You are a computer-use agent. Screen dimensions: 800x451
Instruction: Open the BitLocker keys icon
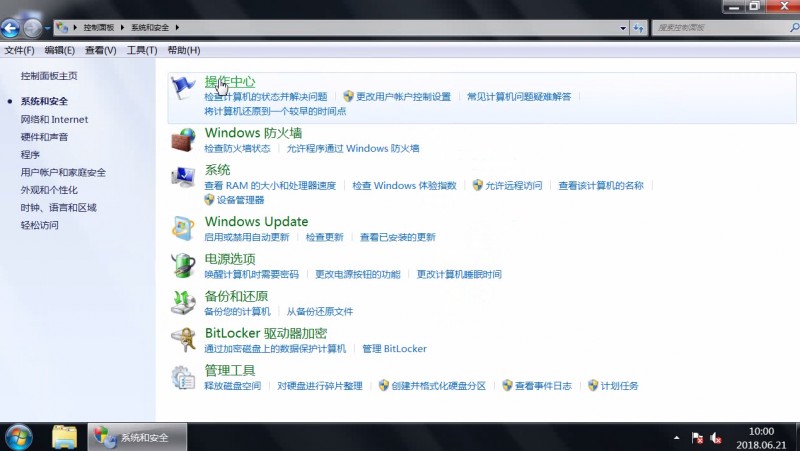(183, 340)
